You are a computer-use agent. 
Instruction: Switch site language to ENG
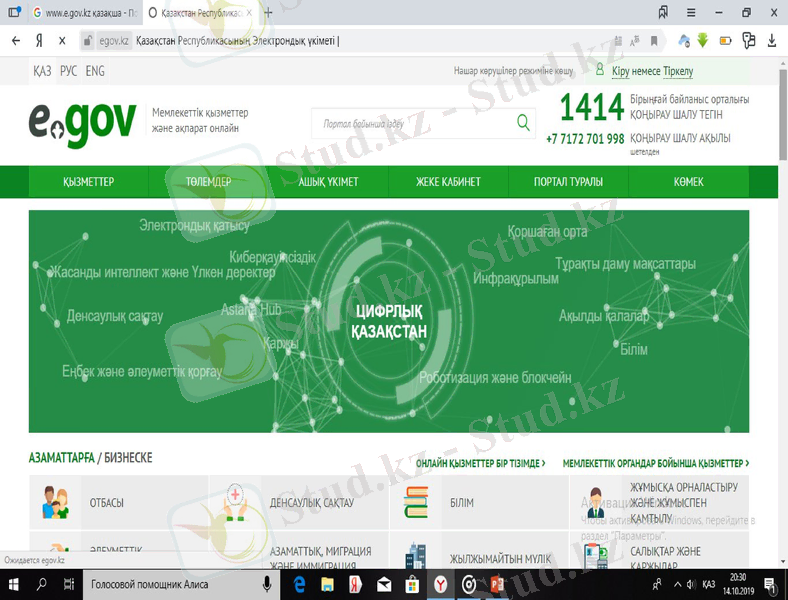95,71
